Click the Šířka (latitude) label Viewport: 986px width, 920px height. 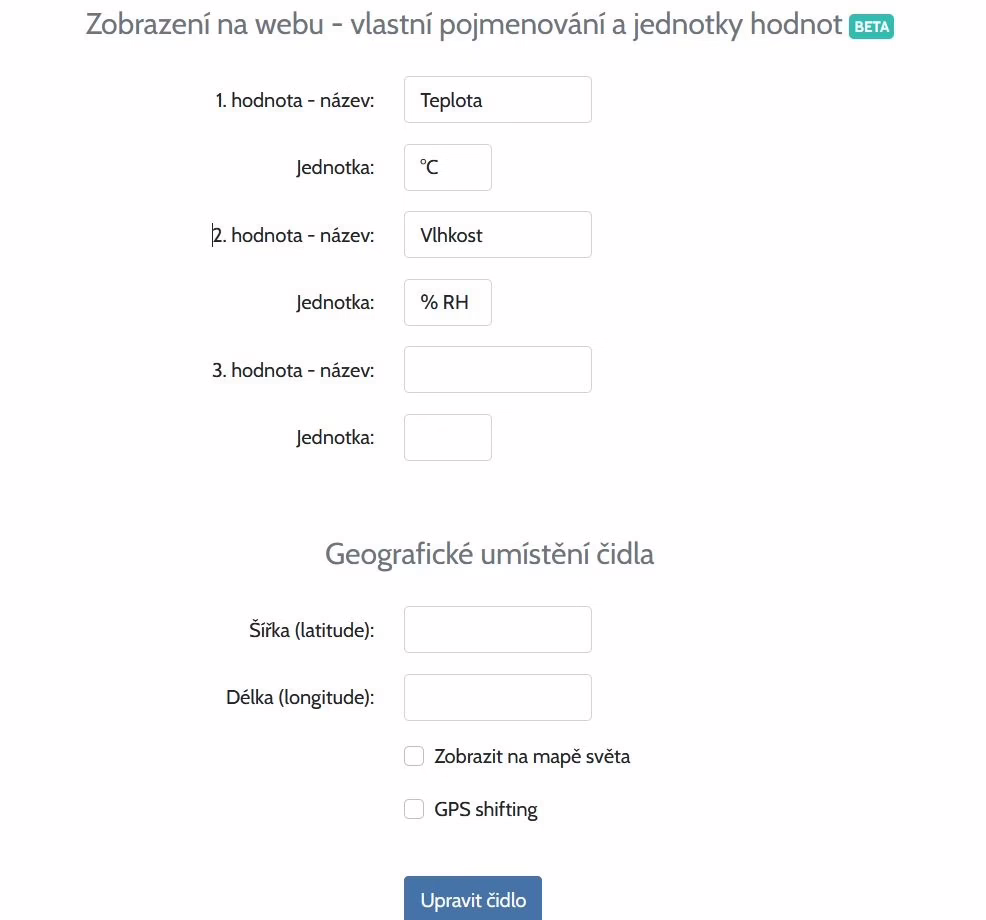click(312, 630)
